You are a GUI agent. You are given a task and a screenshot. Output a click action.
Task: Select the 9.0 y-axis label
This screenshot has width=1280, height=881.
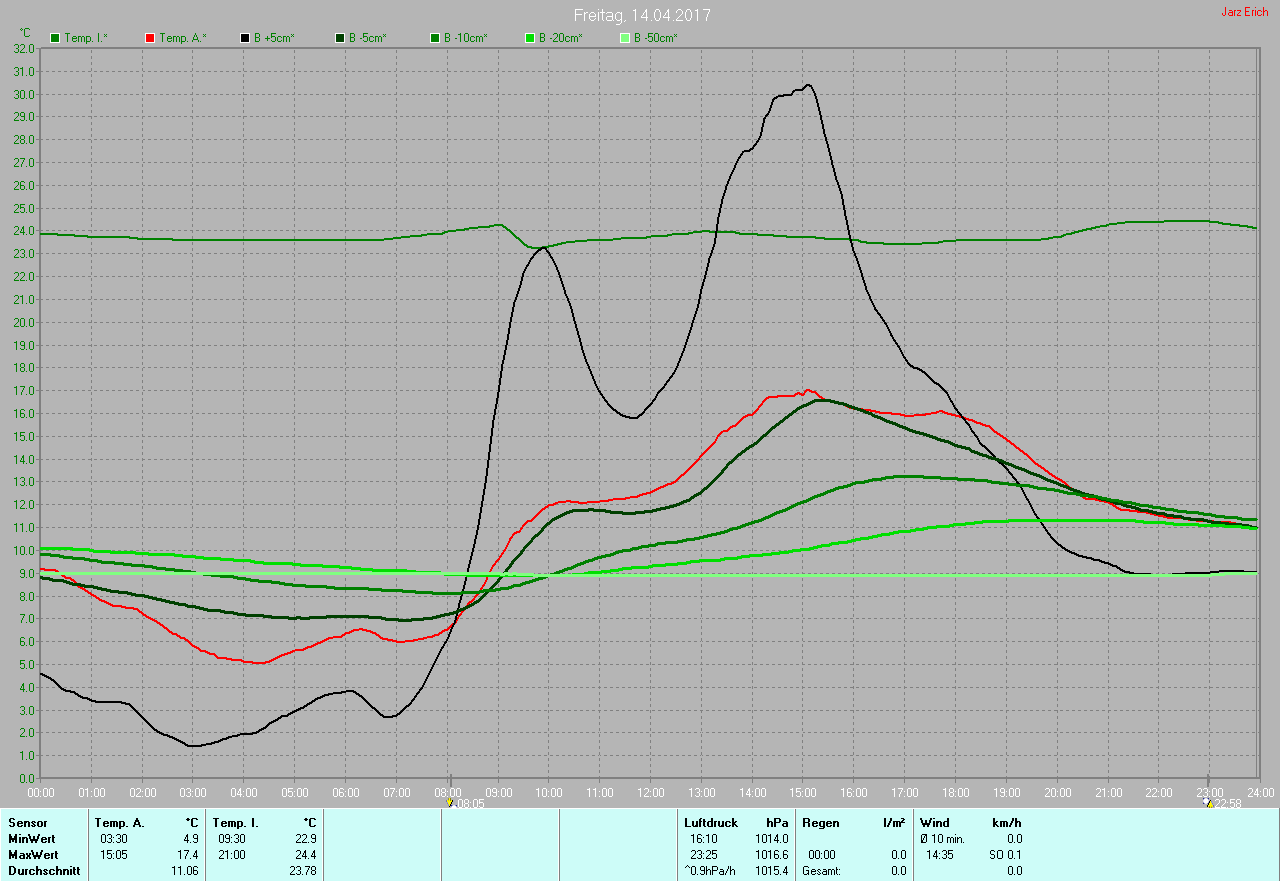tap(27, 574)
